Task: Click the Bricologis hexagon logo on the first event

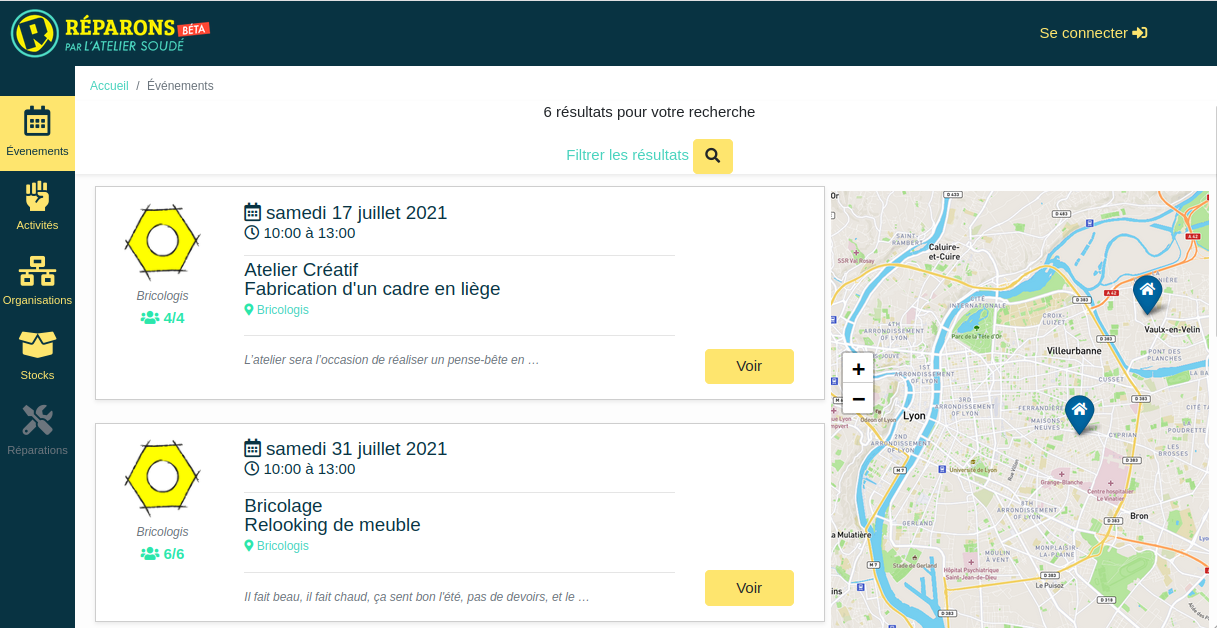Action: point(162,240)
